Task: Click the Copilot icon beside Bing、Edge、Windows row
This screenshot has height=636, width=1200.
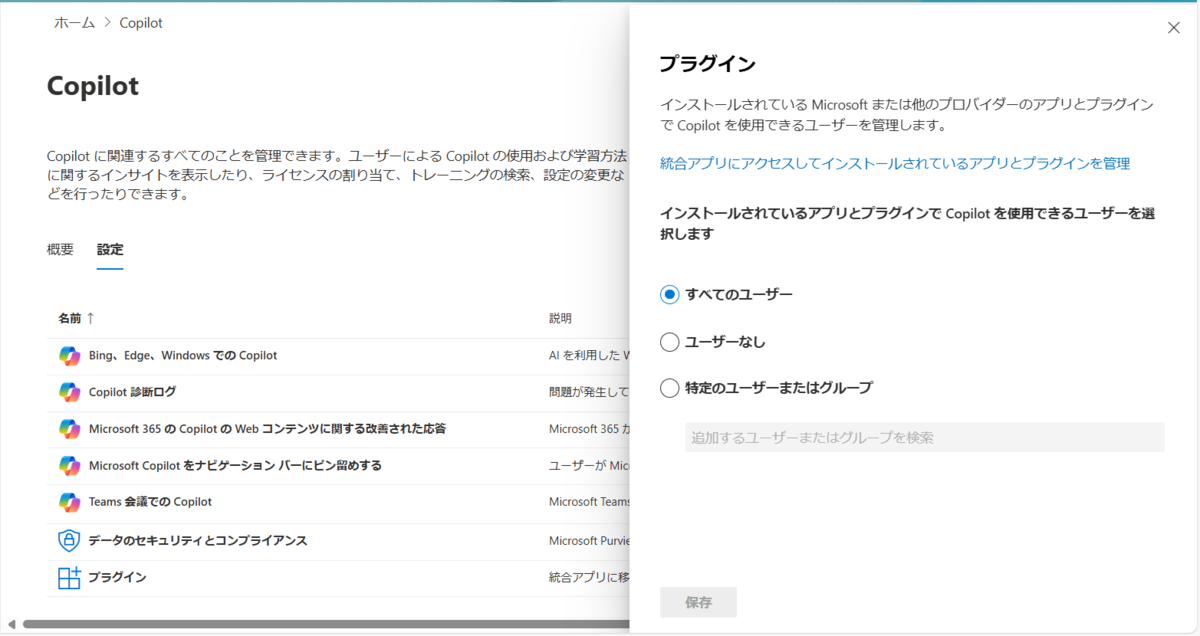Action: [x=69, y=355]
